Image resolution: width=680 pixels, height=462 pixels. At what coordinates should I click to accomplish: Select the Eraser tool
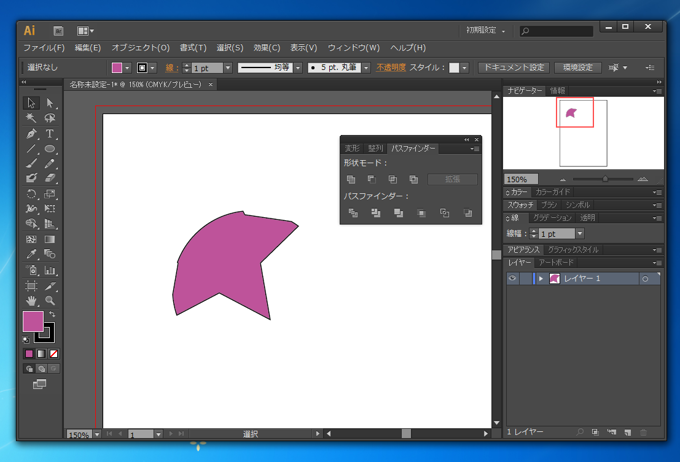coord(50,178)
